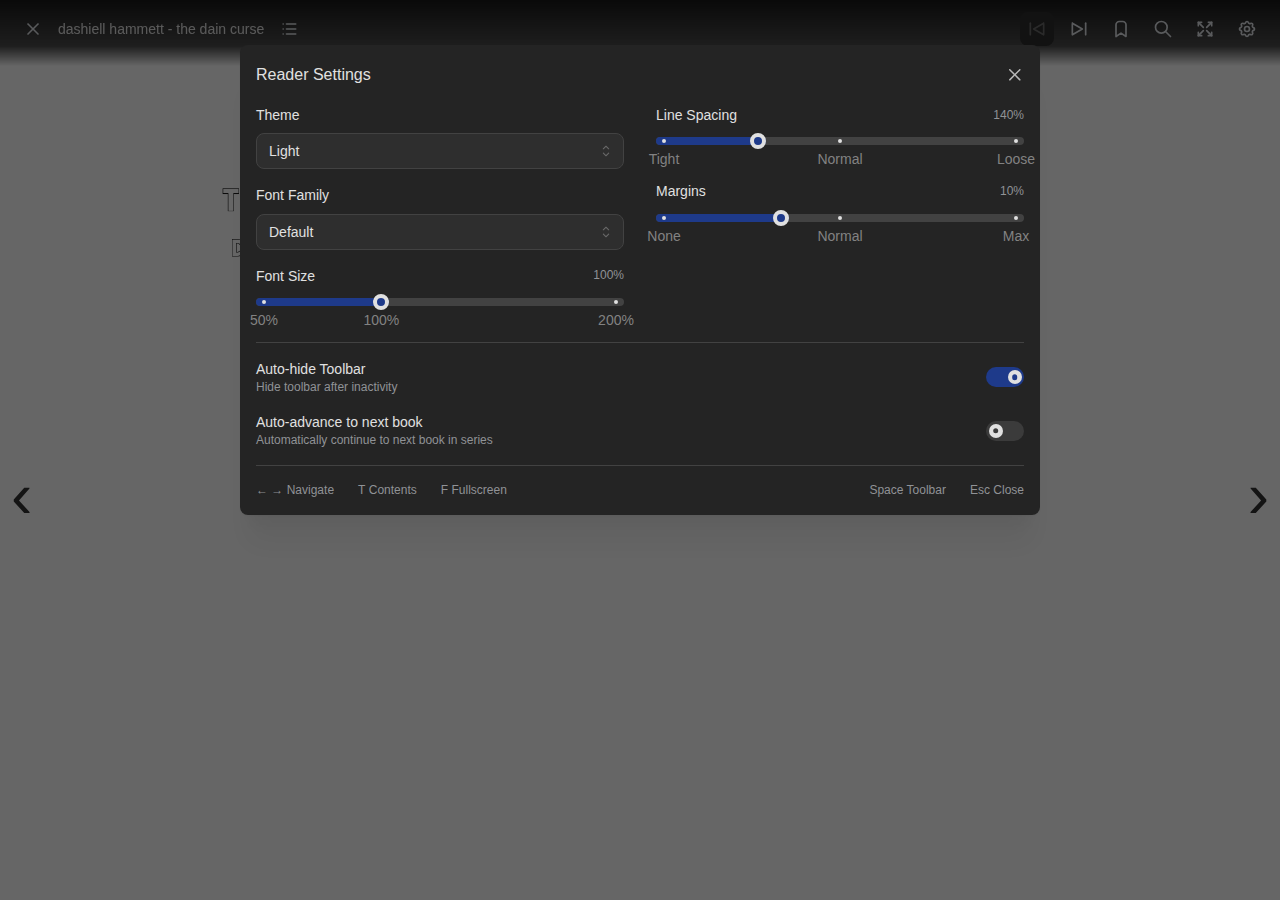Viewport: 1280px width, 900px height.
Task: Jump to the previous chapter
Action: pos(1037,29)
